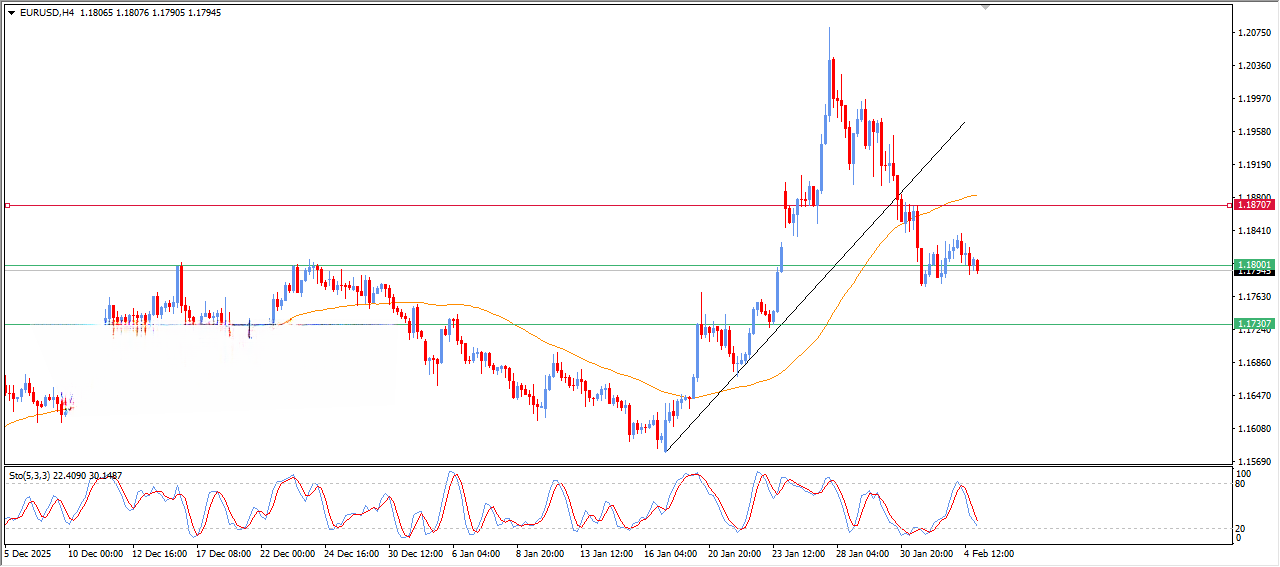Click the 5 Dec 2025 date label
Image resolution: width=1280 pixels, height=567 pixels.
[x=28, y=553]
